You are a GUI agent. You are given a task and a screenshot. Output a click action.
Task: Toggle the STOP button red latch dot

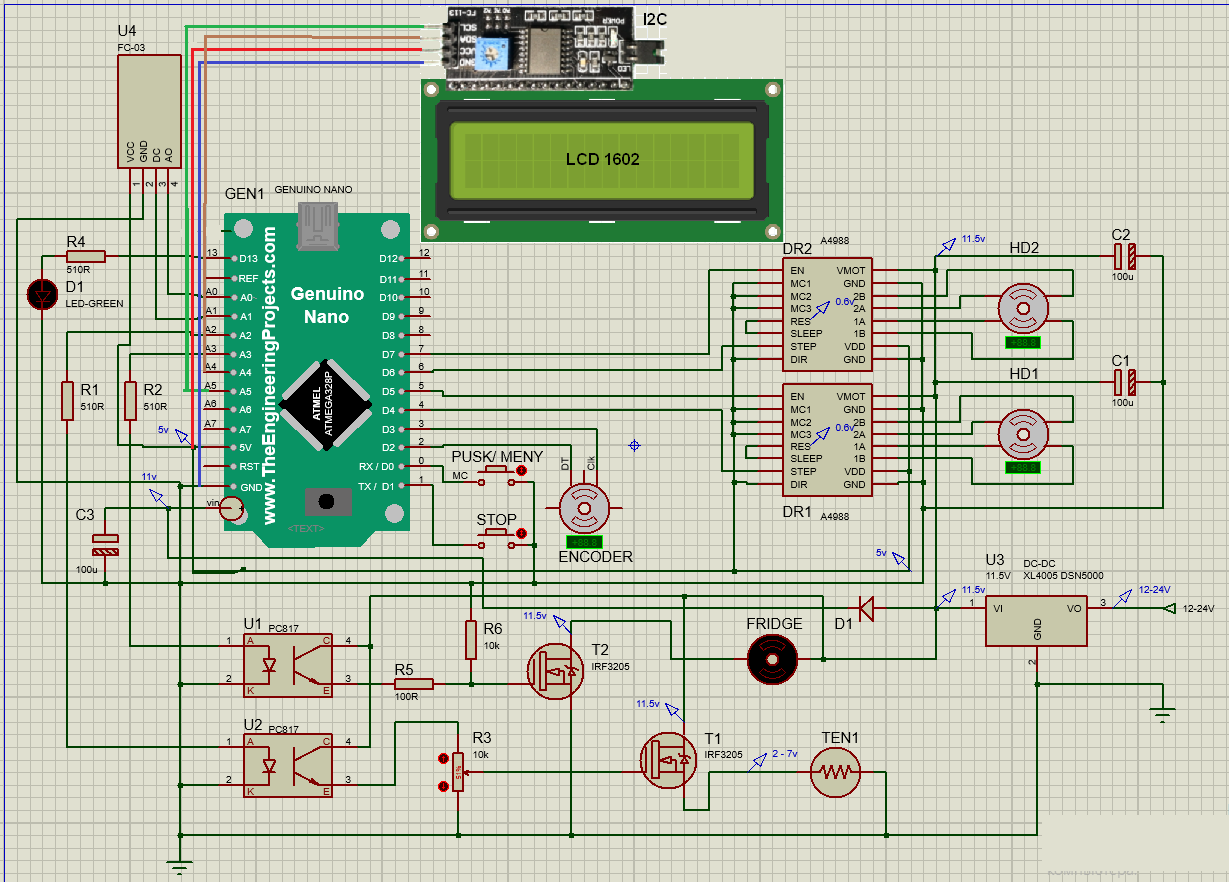(520, 535)
